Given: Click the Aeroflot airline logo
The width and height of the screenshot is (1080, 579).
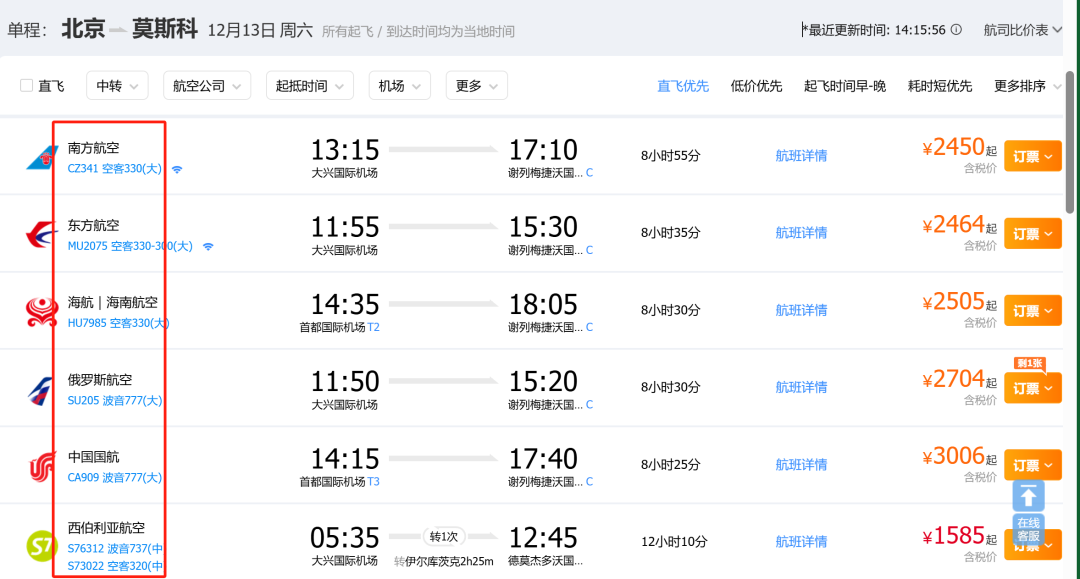Looking at the screenshot, I should pyautogui.click(x=41, y=389).
